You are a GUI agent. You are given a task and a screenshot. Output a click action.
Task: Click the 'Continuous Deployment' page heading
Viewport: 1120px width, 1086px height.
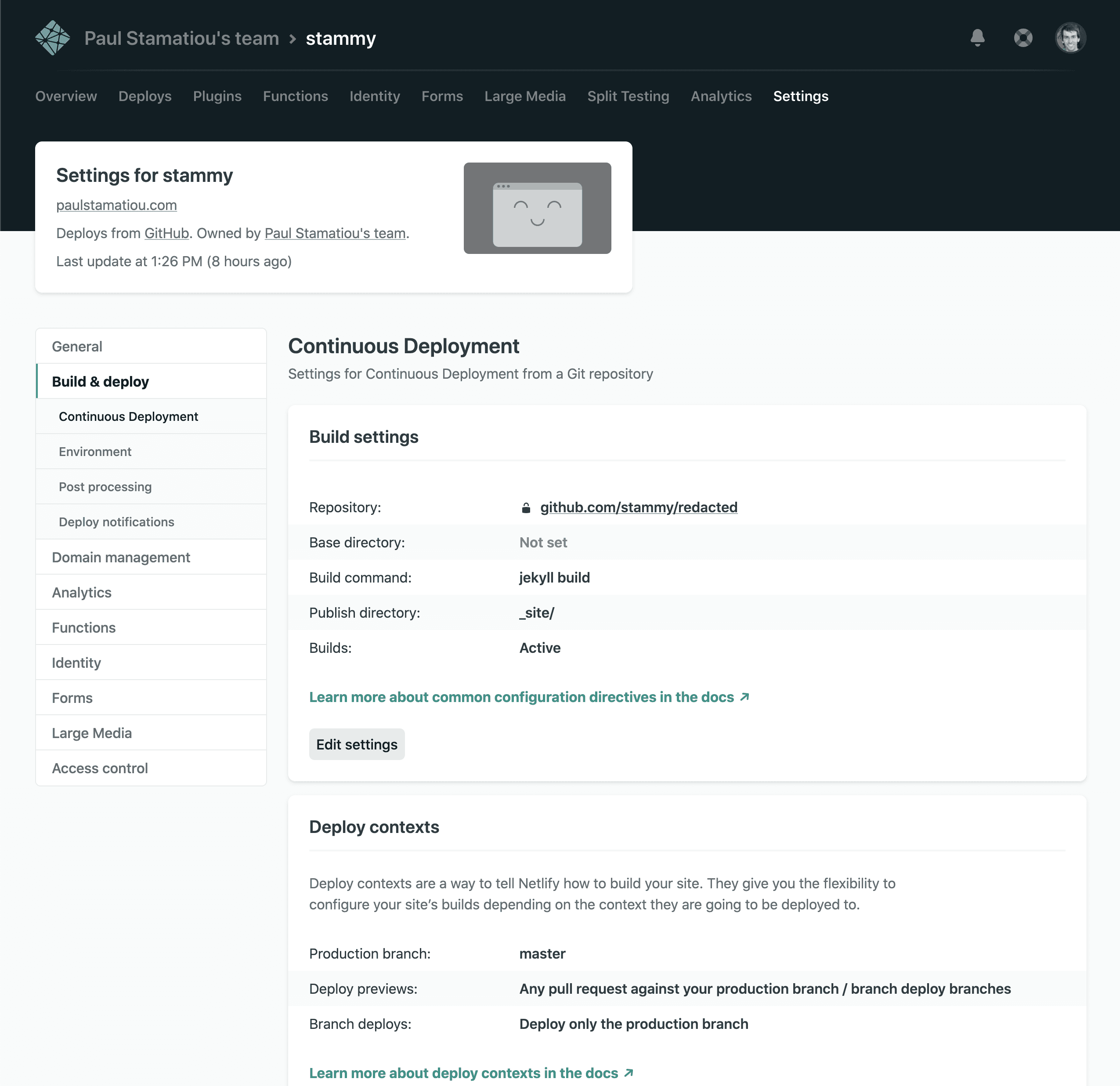tap(404, 346)
